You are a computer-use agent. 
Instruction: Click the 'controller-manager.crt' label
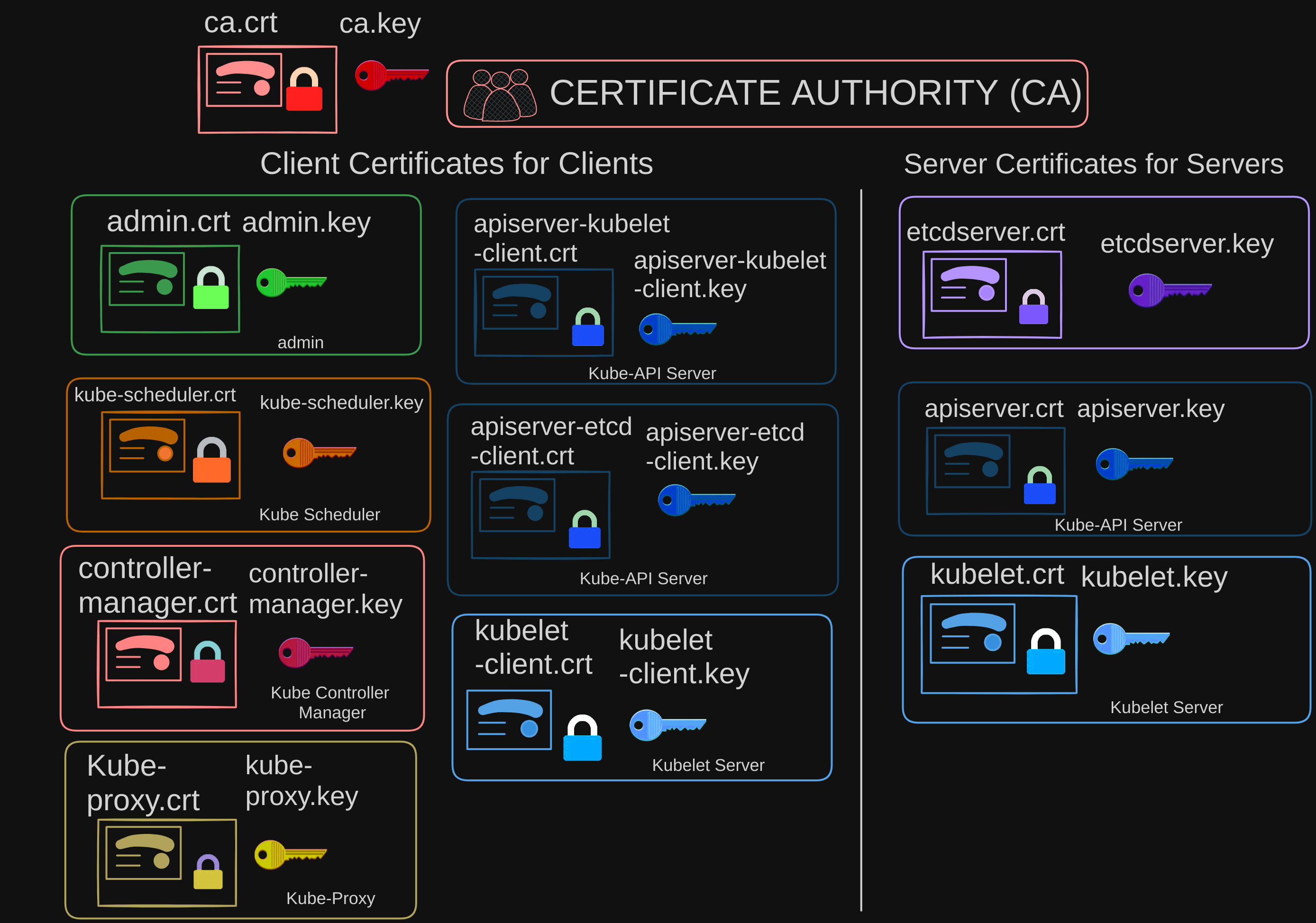157,586
